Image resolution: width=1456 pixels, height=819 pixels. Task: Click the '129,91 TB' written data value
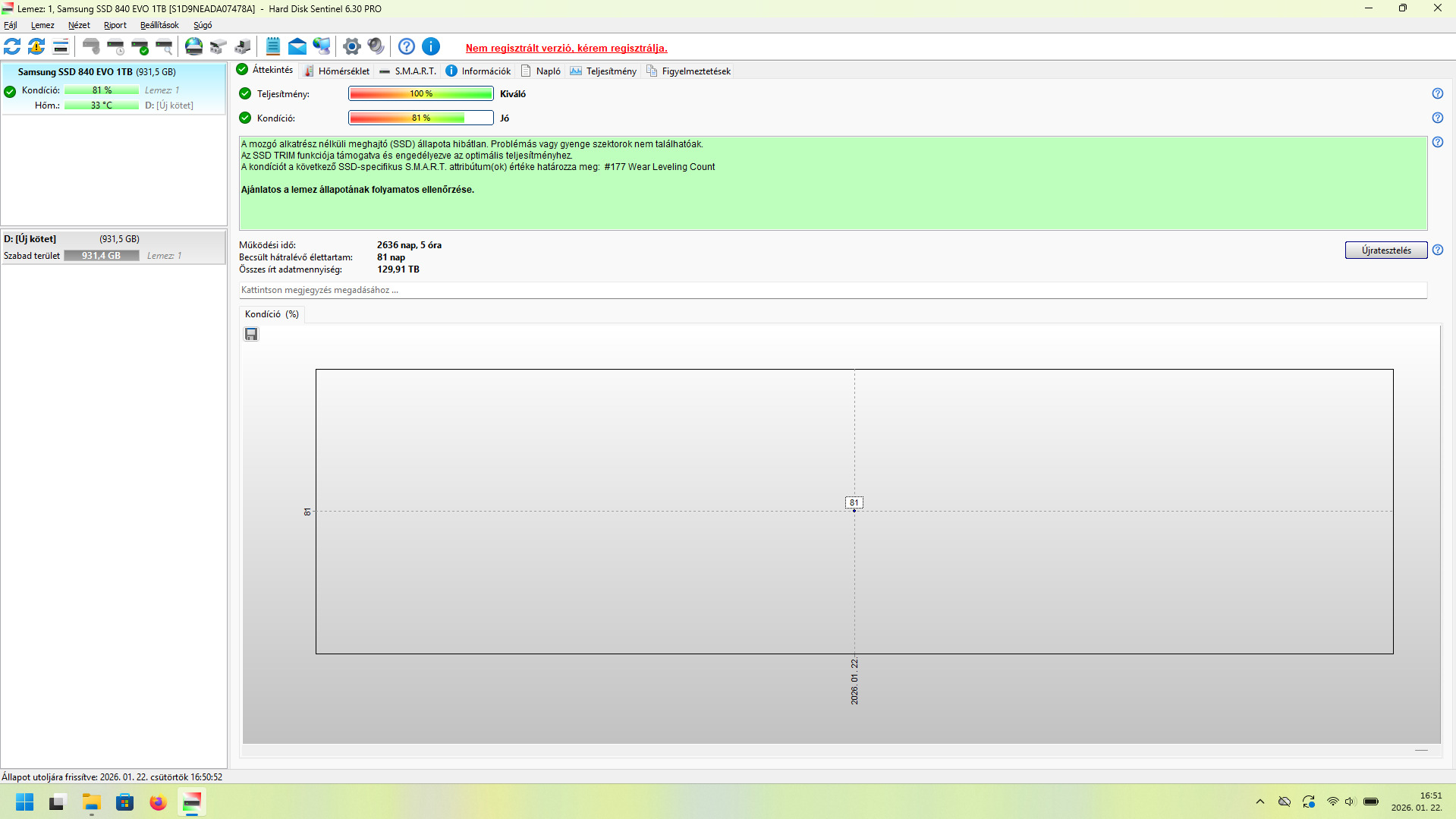tap(398, 269)
